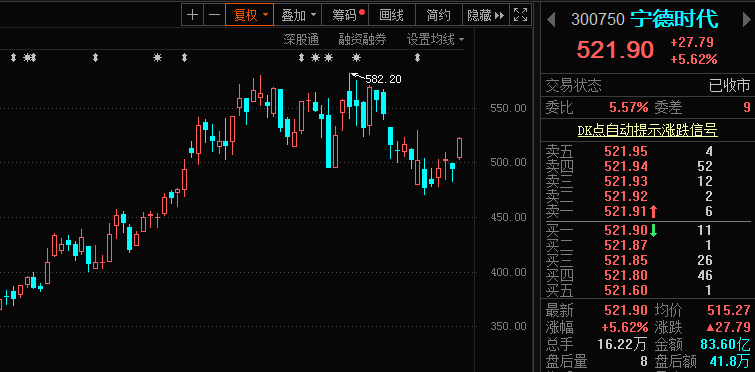
Task: Click the green down arrow beside 521.90
Action: [653, 231]
